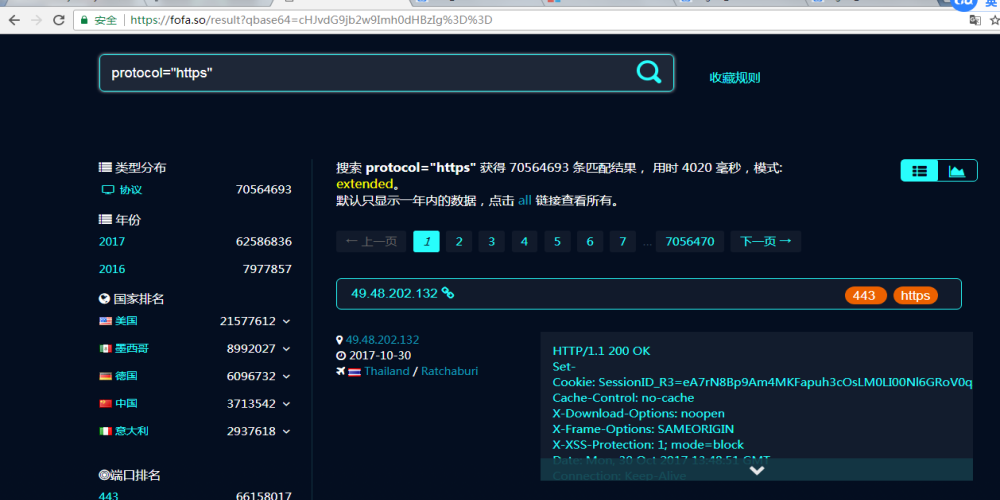Reload the page with refresh icon
Screen dimensions: 1000x500
[59, 20]
